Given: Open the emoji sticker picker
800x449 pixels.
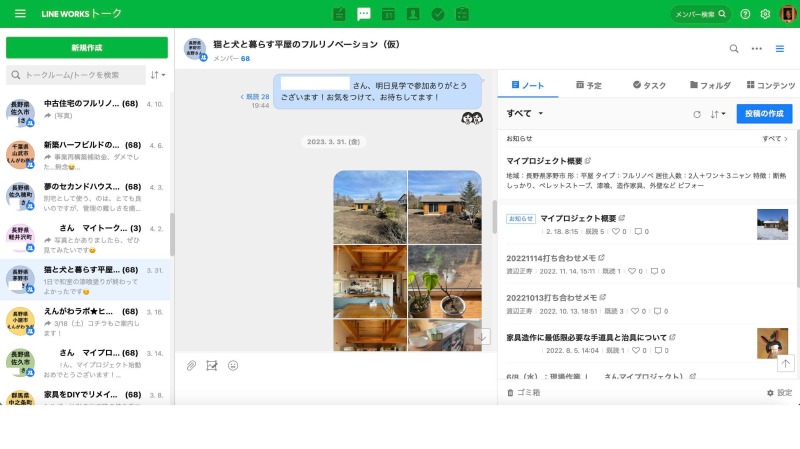Looking at the screenshot, I should click(233, 366).
